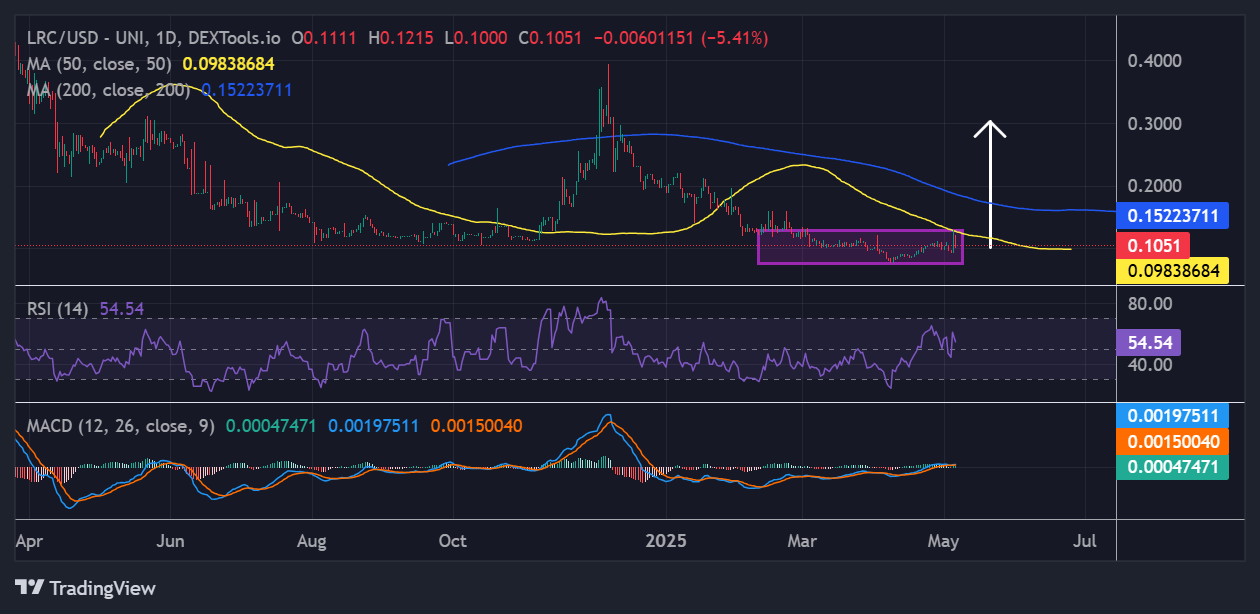The image size is (1260, 614).
Task: Click the RSI (14) indicator label
Action: click(x=57, y=310)
